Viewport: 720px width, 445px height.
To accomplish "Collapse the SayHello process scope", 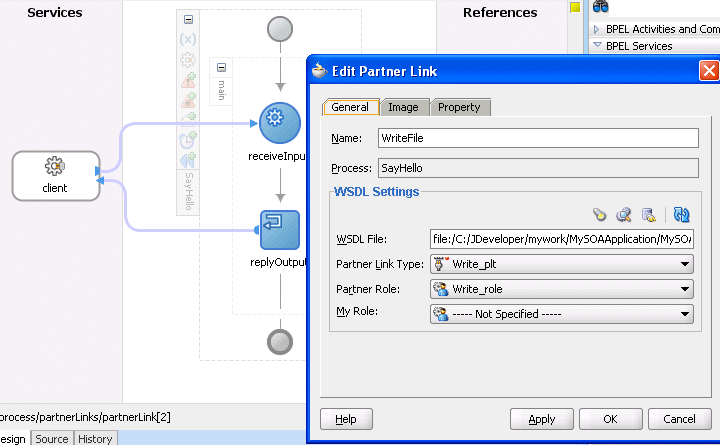I will [x=188, y=19].
